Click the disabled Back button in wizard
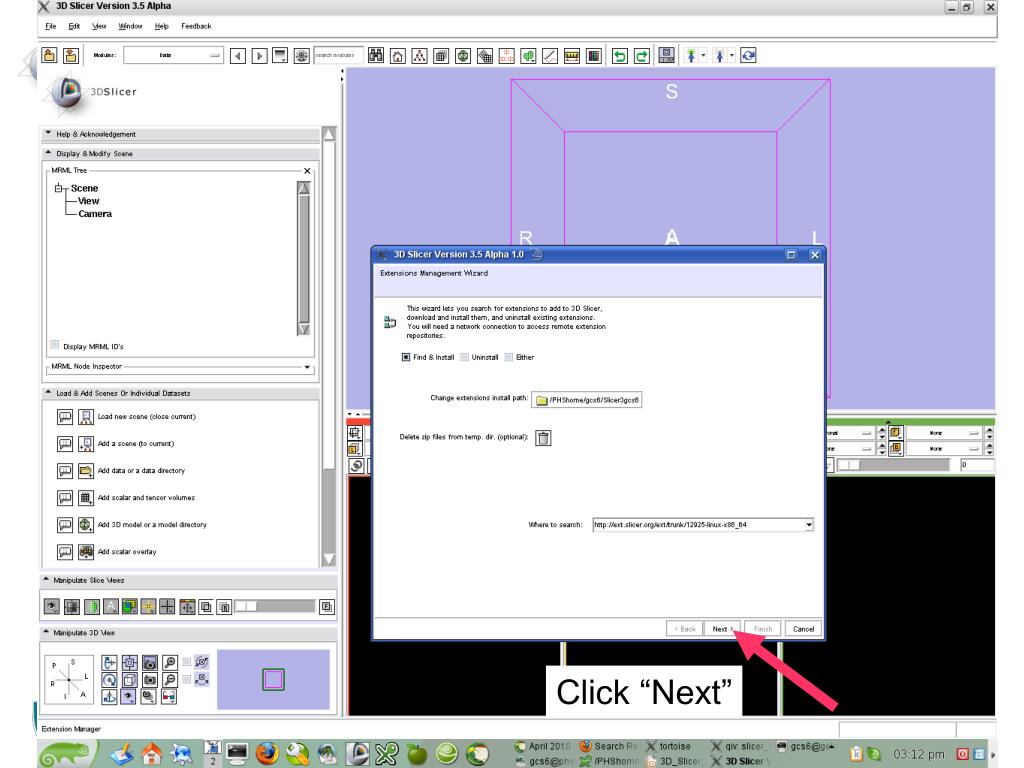The height and width of the screenshot is (768, 1024). [x=684, y=629]
